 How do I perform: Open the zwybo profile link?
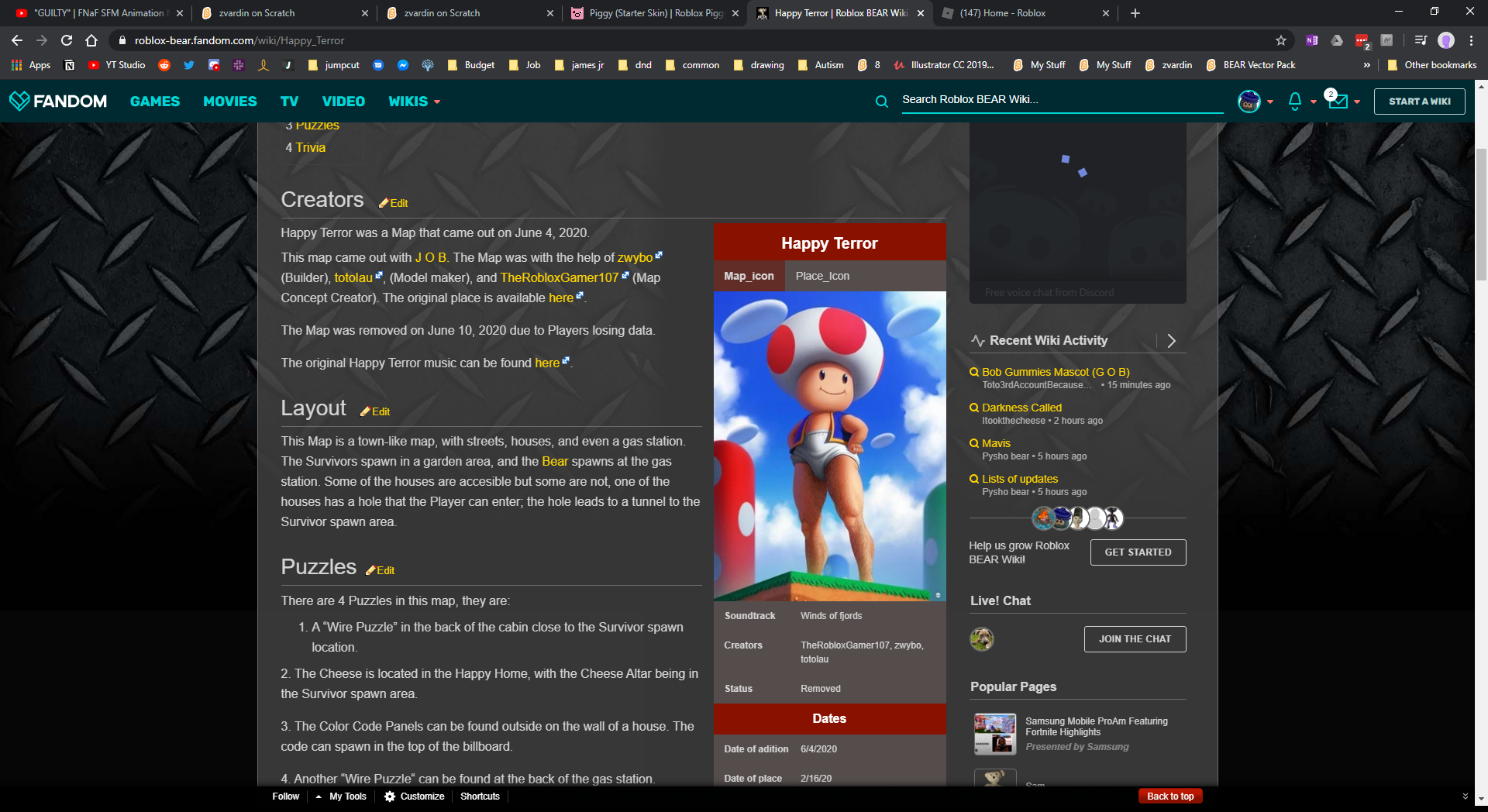point(635,257)
